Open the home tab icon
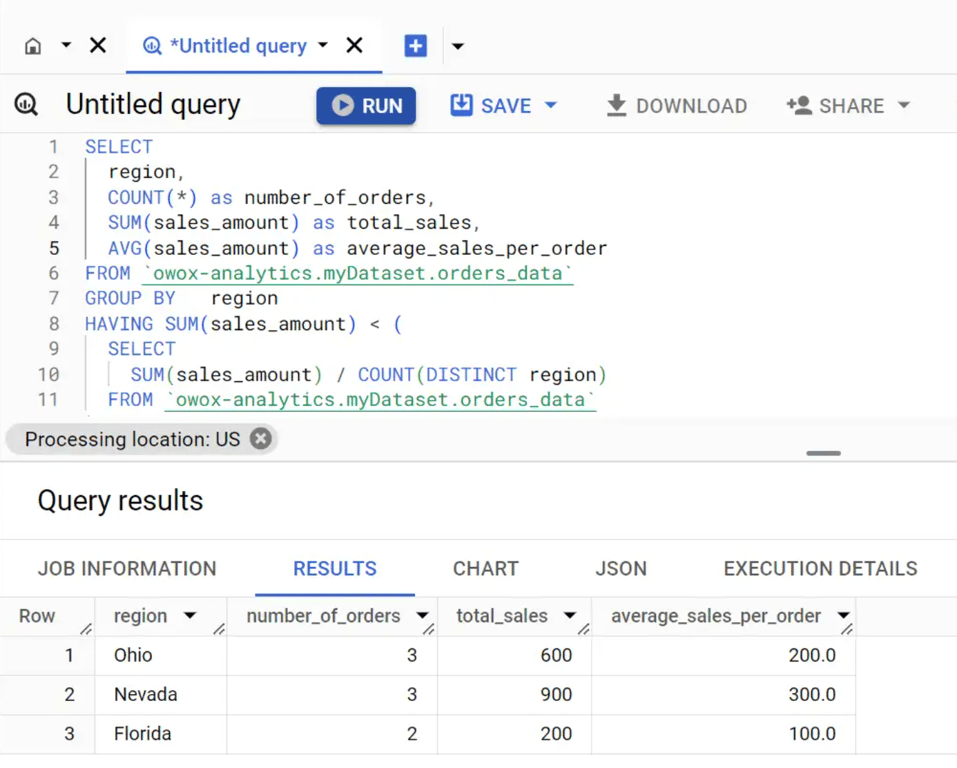 pyautogui.click(x=33, y=46)
